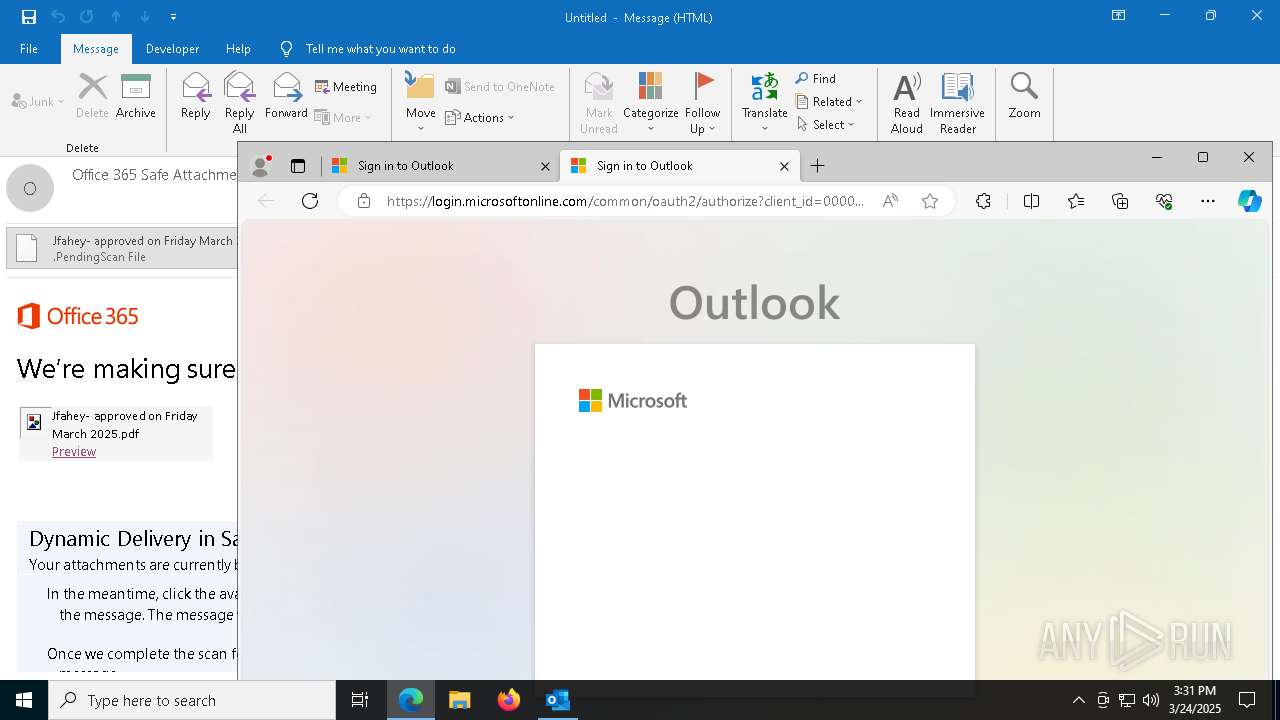
Task: Click the Save icon in Outlook title bar
Action: pyautogui.click(x=29, y=17)
